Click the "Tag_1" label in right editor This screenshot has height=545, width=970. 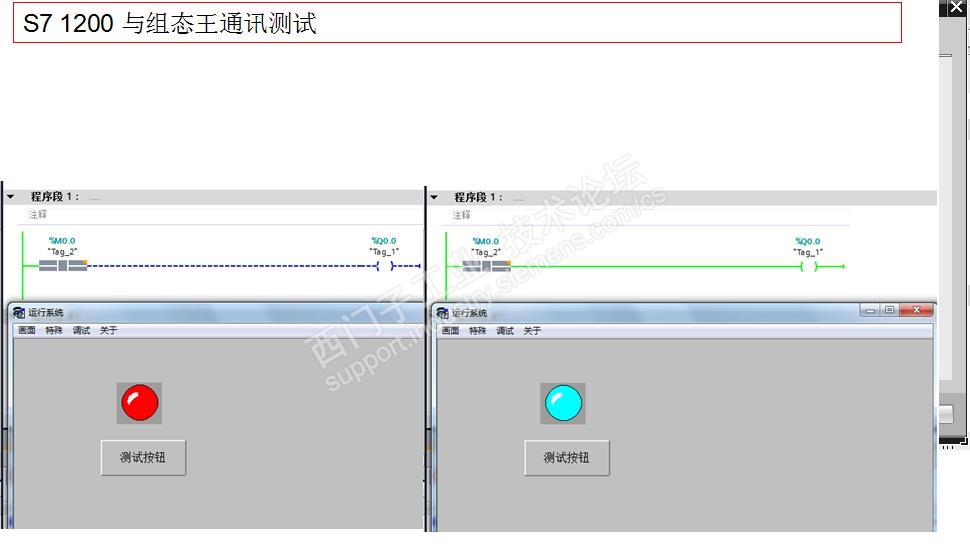[808, 252]
